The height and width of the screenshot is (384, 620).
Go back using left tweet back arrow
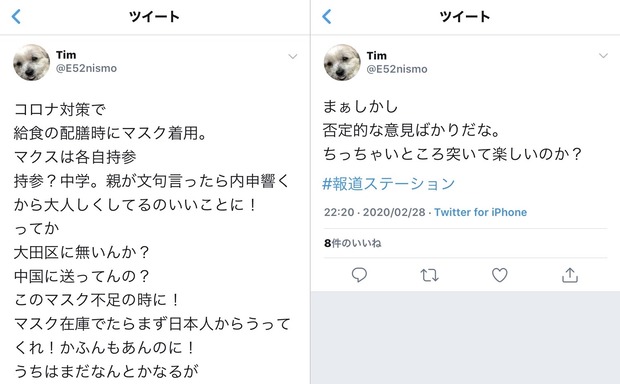[x=16, y=17]
